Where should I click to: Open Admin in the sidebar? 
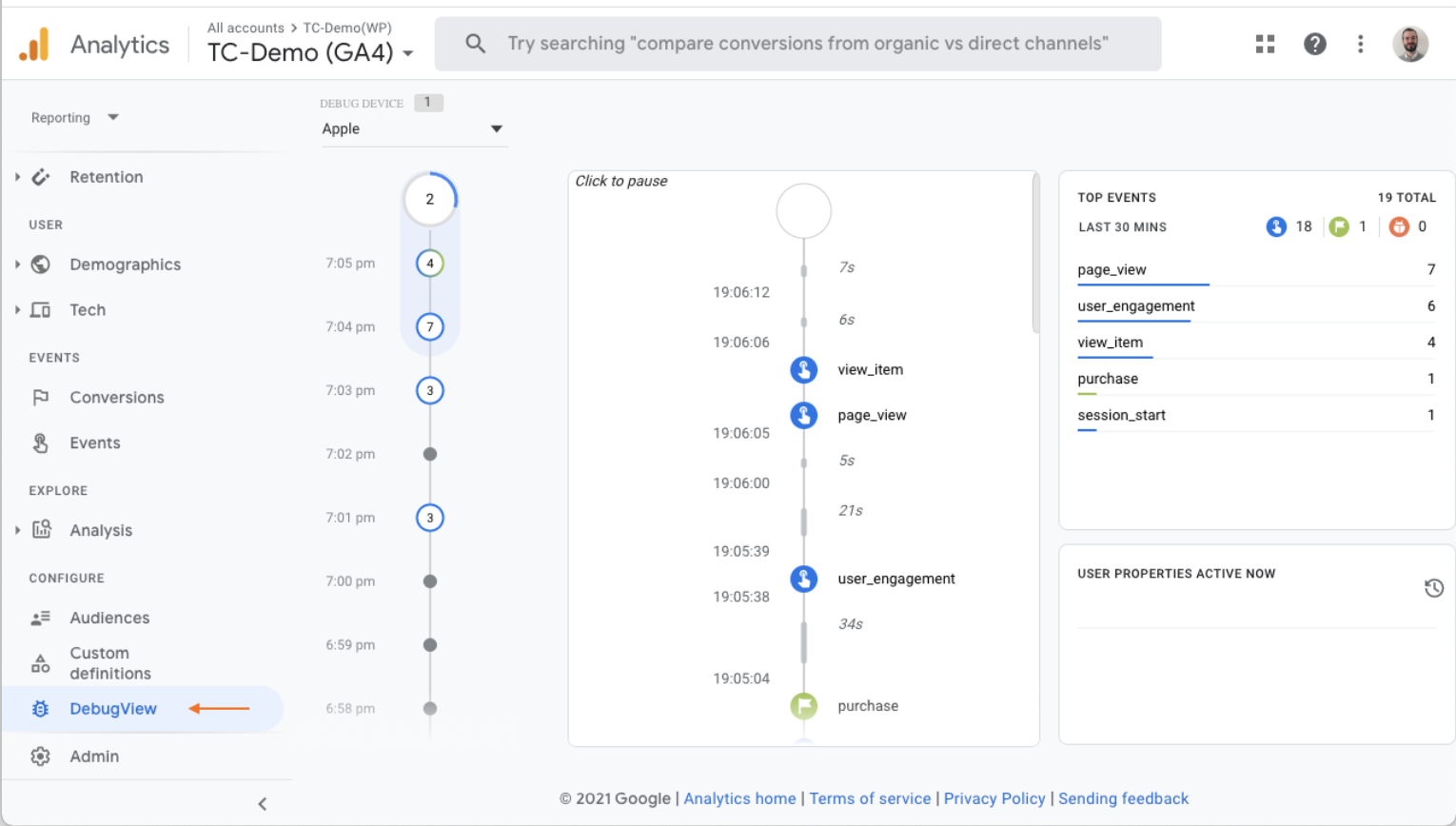coord(94,757)
